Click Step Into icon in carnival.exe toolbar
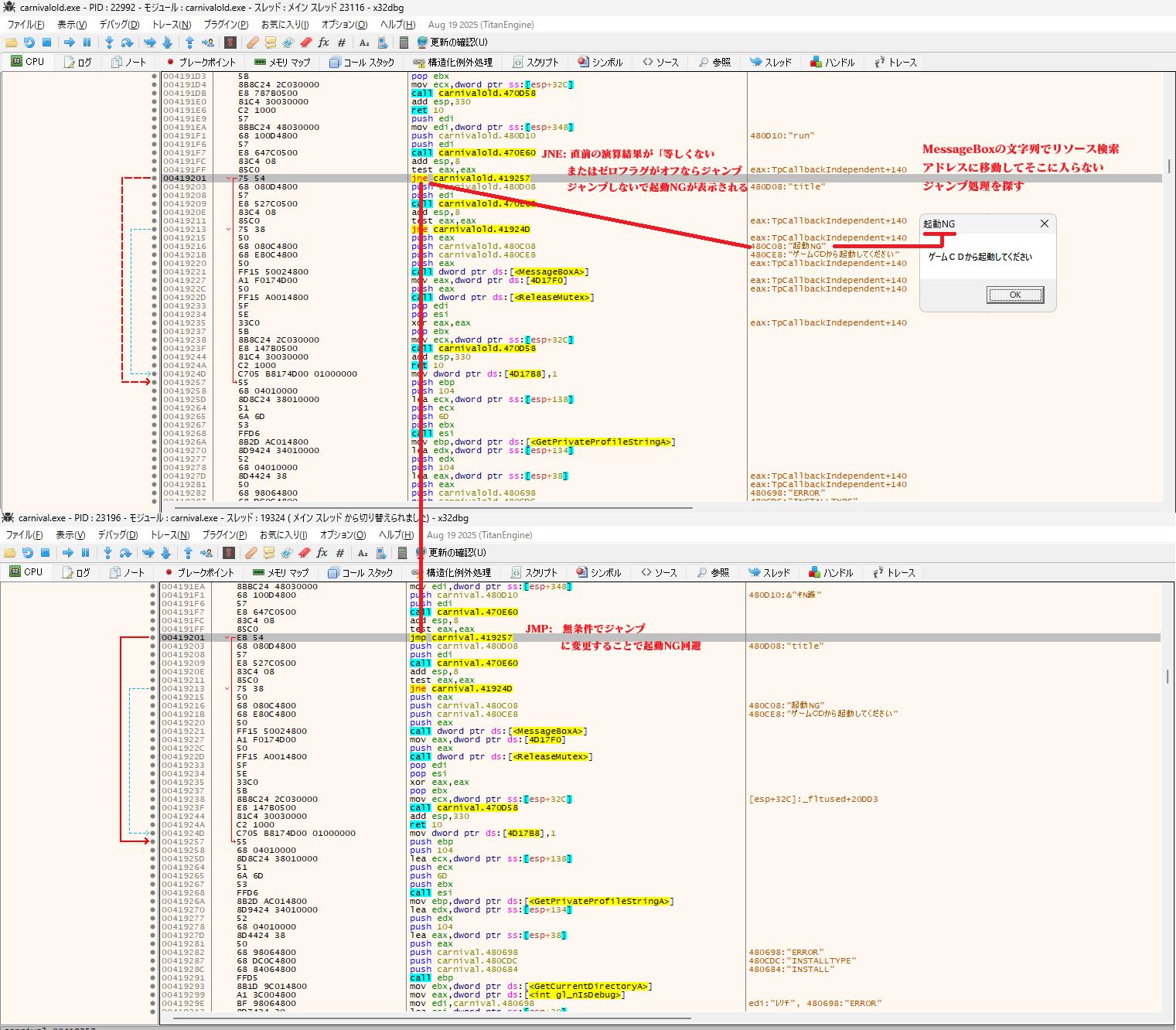 [107, 553]
